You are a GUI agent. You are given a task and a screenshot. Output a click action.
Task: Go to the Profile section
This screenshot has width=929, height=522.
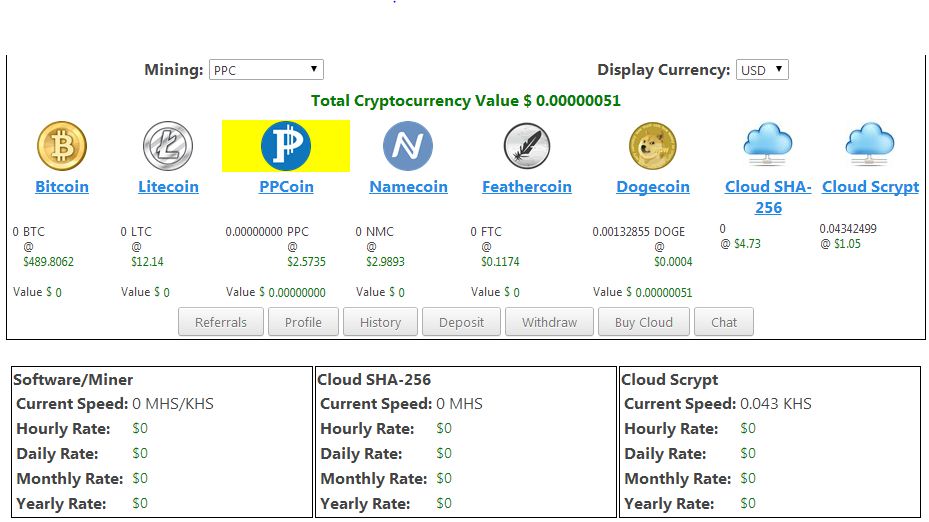303,322
